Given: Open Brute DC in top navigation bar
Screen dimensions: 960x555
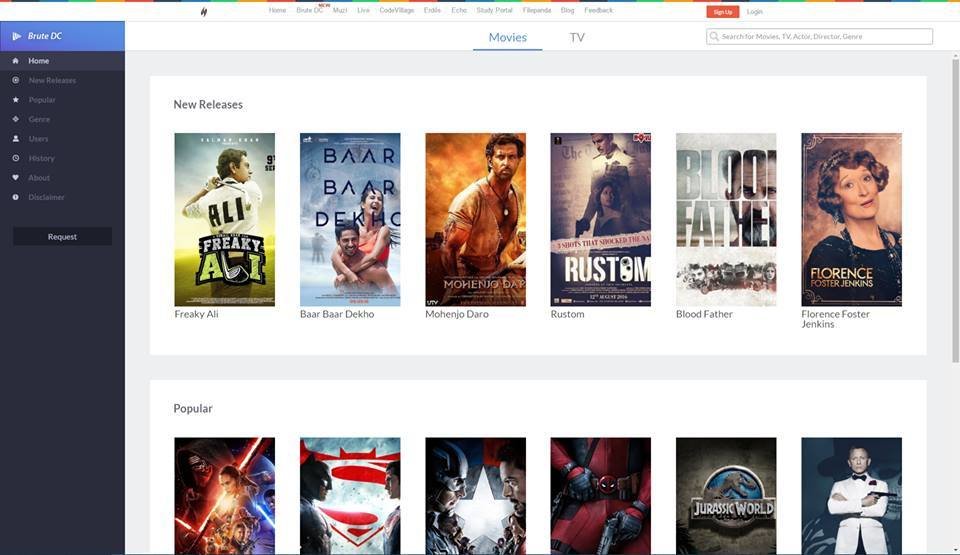Looking at the screenshot, I should point(309,10).
